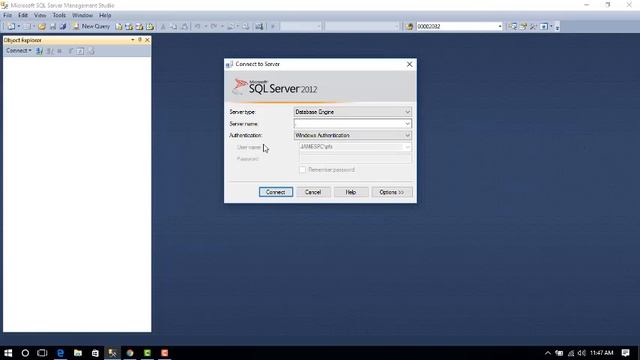Screen dimensions: 640x360
Task: Toggle auto-hide pin on Object Explorer
Action: click(x=140, y=40)
